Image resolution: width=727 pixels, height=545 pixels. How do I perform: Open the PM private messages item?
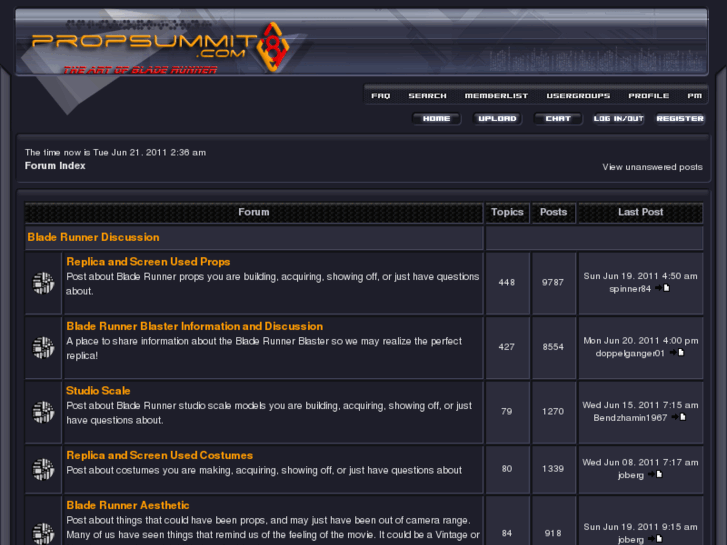click(x=694, y=96)
